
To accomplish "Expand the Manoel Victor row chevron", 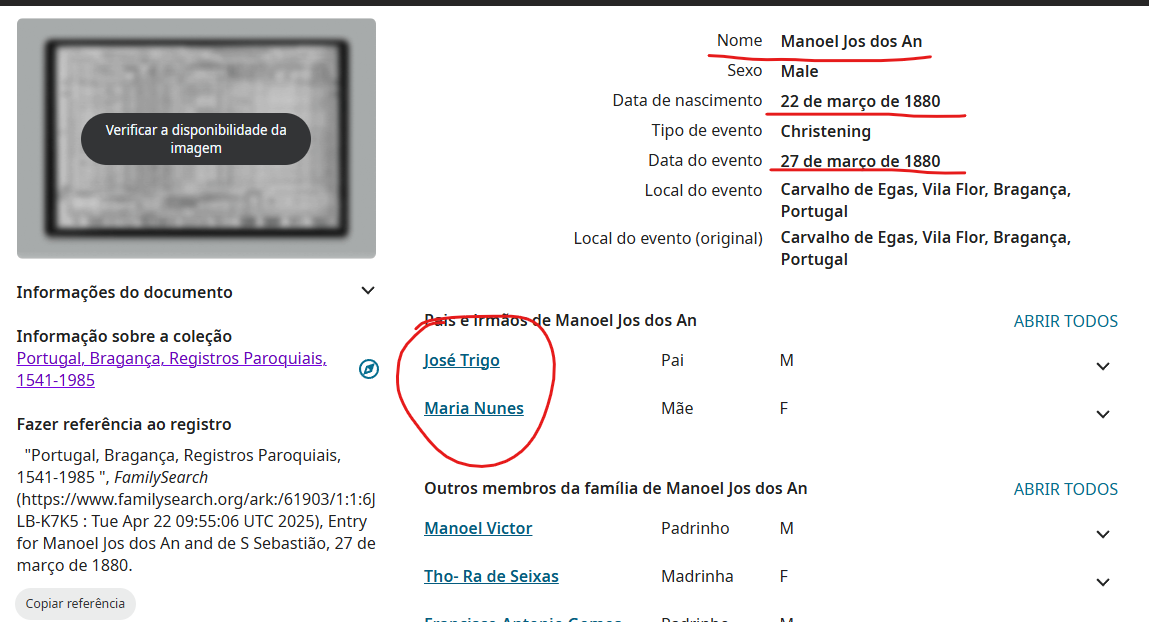I will click(1102, 534).
